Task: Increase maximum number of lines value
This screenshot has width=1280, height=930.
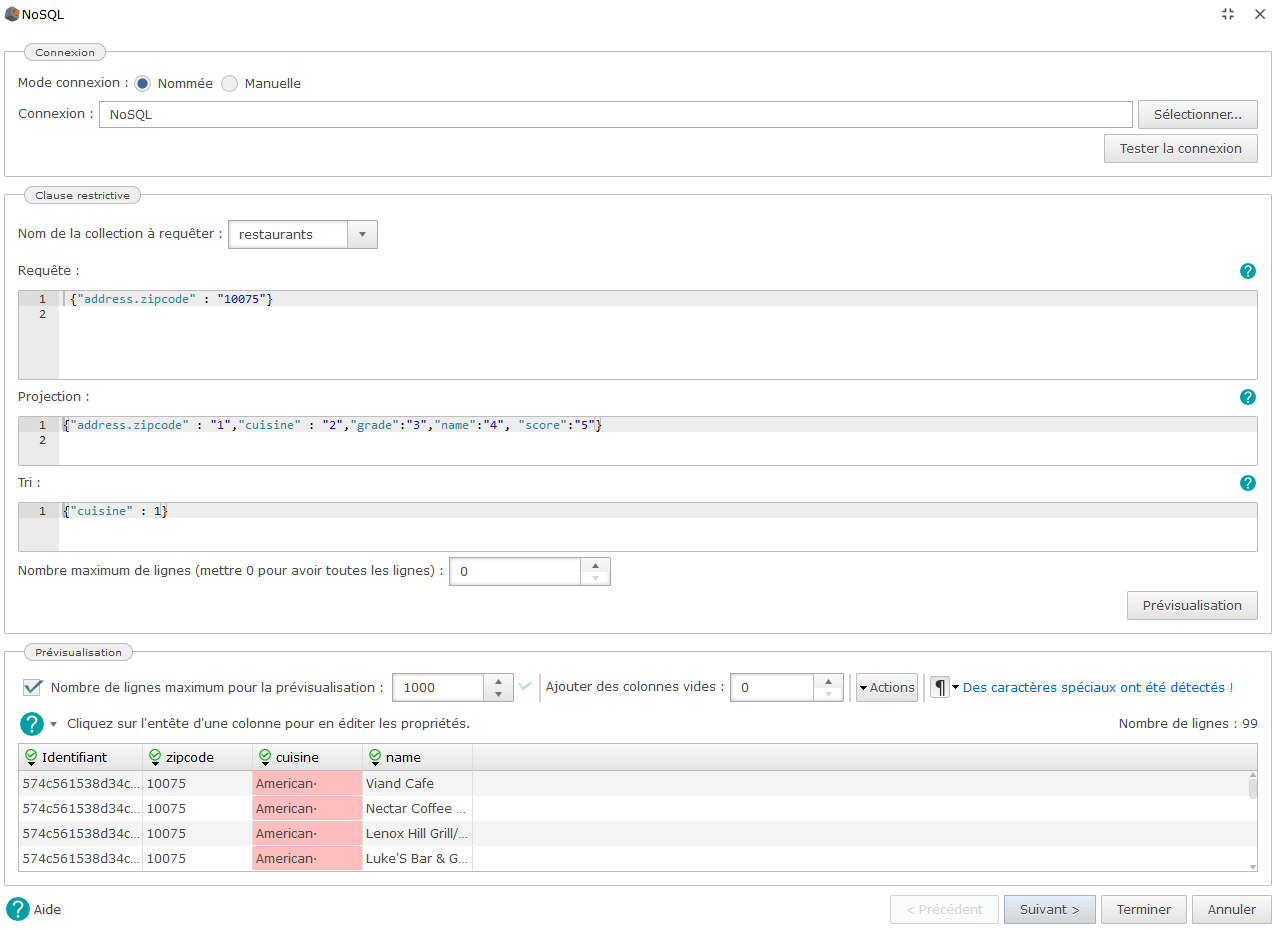Action: (595, 565)
